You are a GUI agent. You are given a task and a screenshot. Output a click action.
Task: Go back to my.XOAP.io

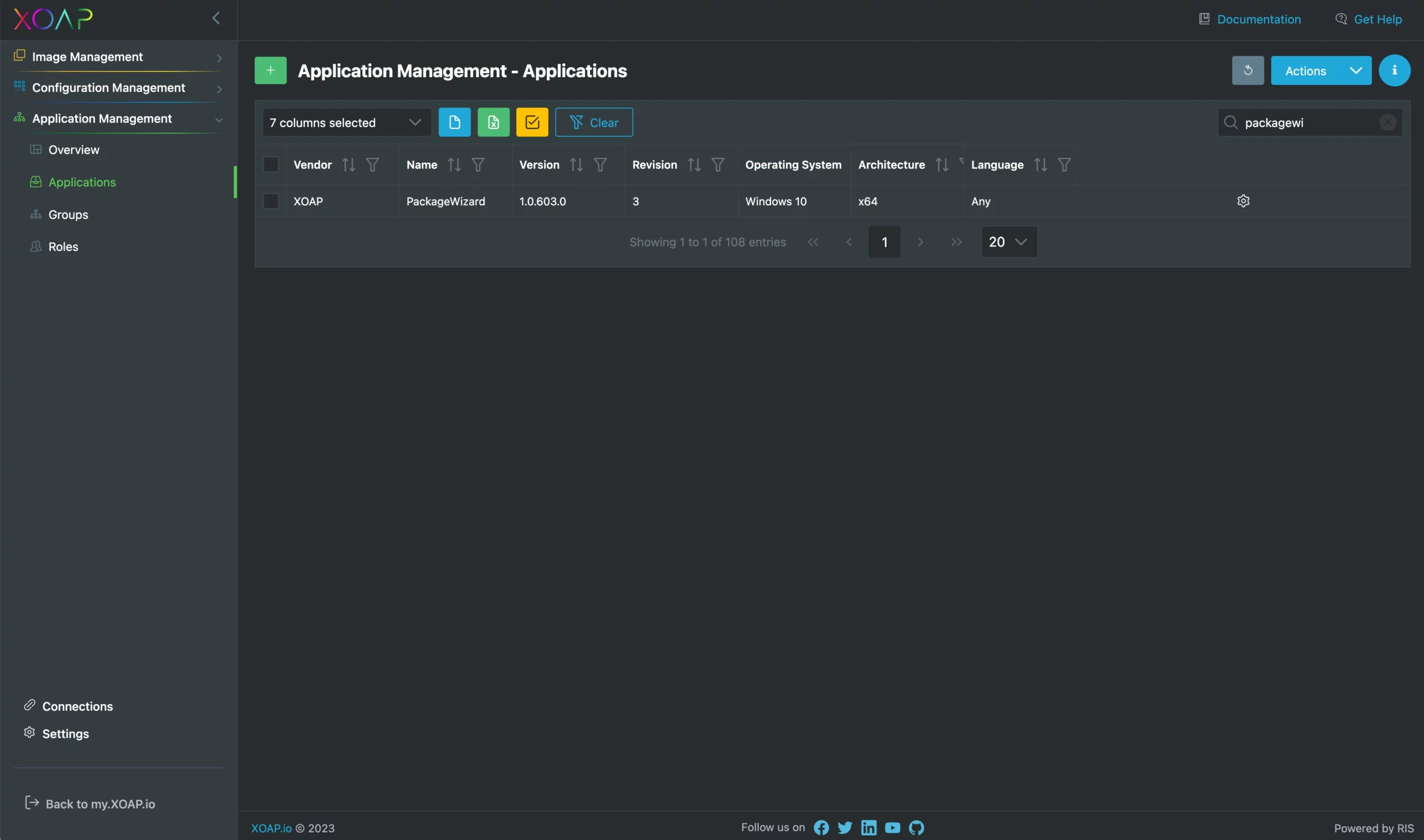point(91,803)
